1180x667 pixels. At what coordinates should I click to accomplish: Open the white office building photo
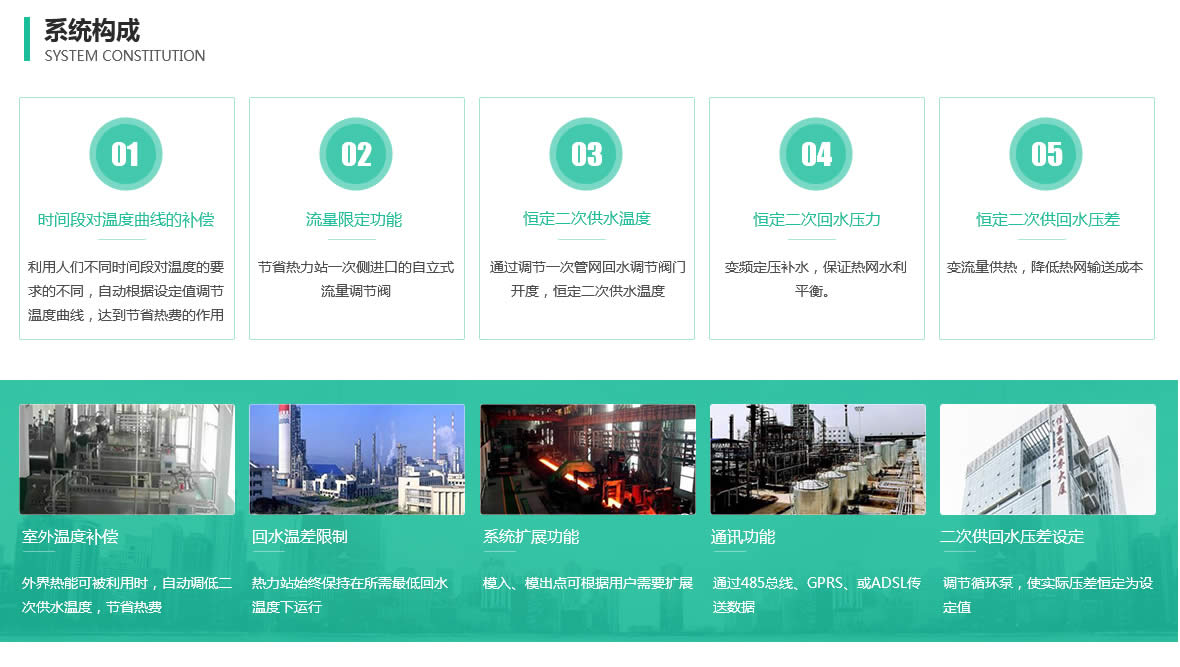point(1047,459)
